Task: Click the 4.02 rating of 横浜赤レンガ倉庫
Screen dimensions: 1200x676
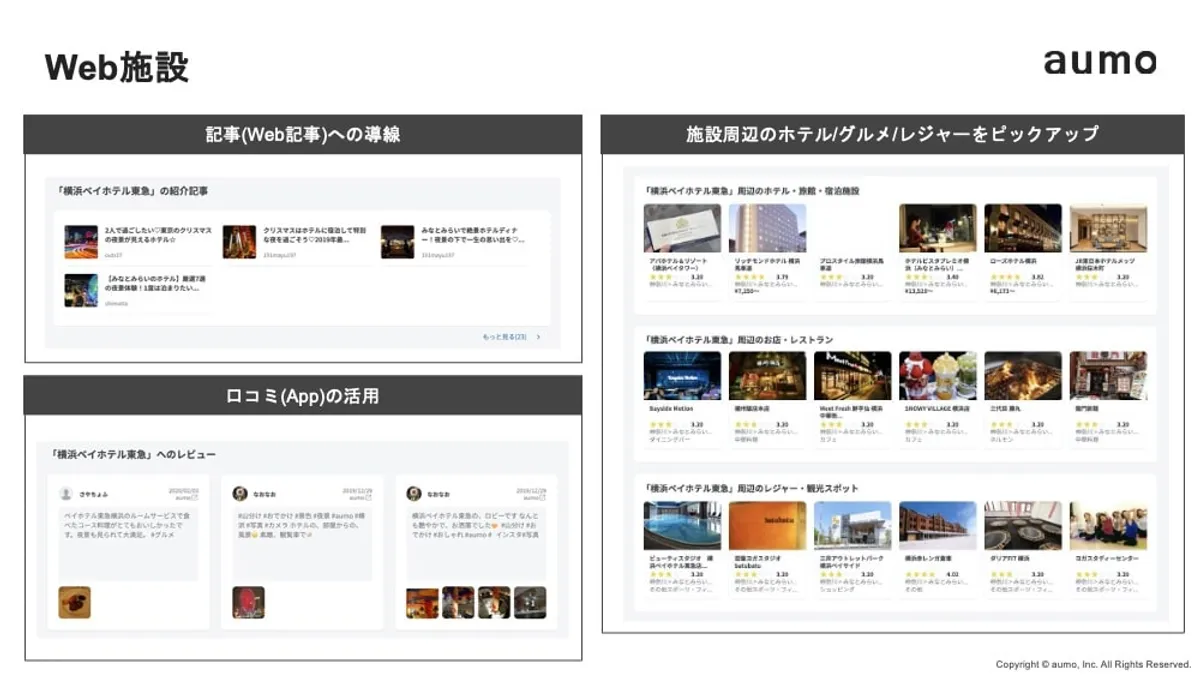Action: pos(952,574)
